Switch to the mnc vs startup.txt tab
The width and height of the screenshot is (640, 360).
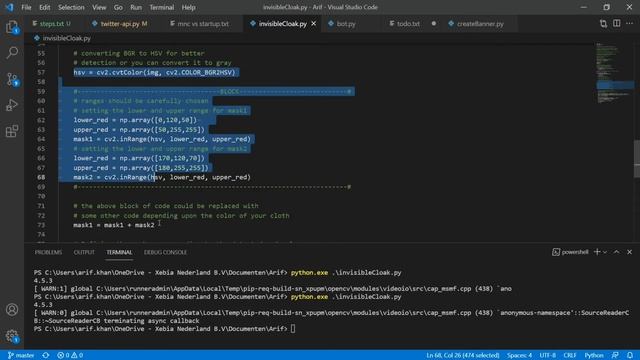203,24
